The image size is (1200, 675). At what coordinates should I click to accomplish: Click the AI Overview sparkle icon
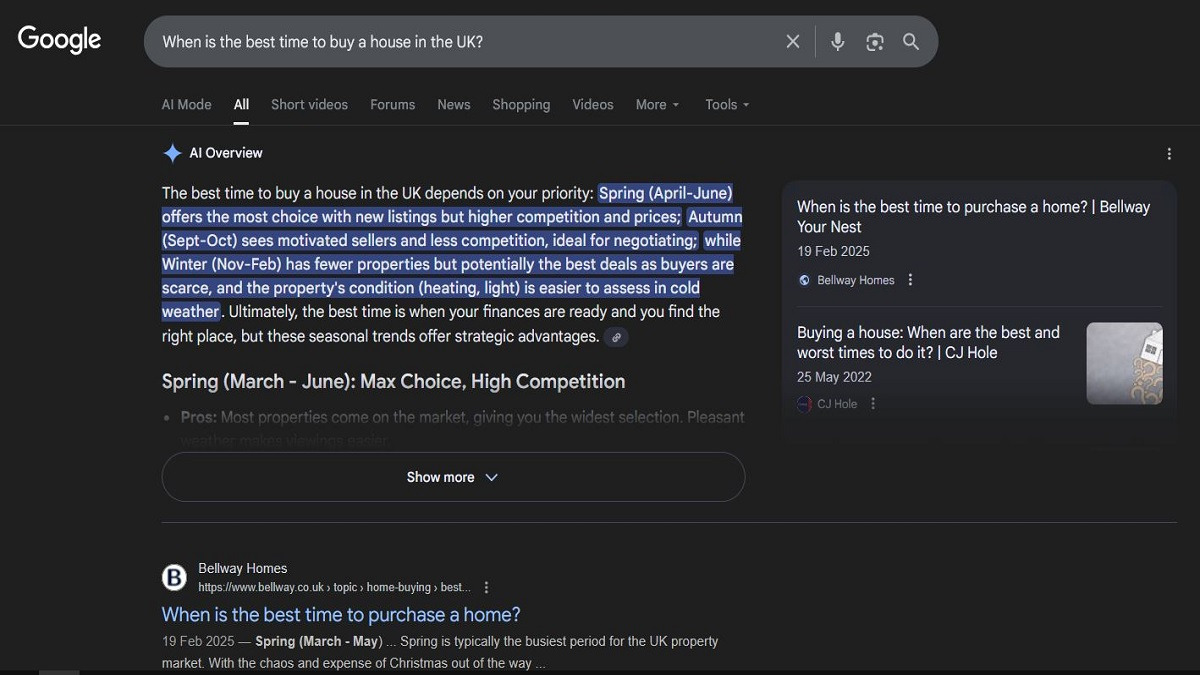point(172,152)
